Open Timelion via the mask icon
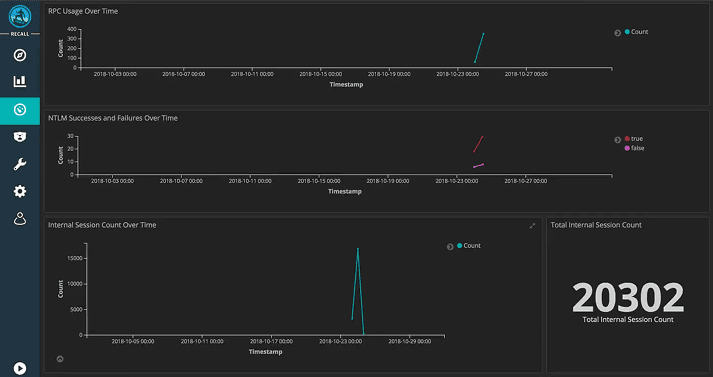 (20, 136)
